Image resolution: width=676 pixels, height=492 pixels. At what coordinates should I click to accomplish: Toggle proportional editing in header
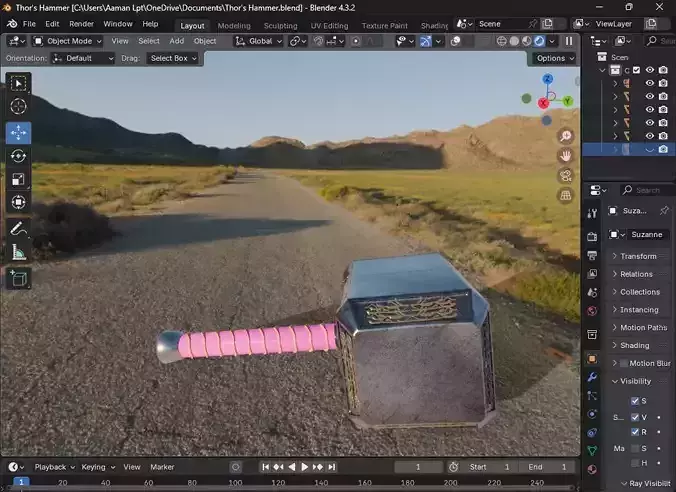coord(356,41)
